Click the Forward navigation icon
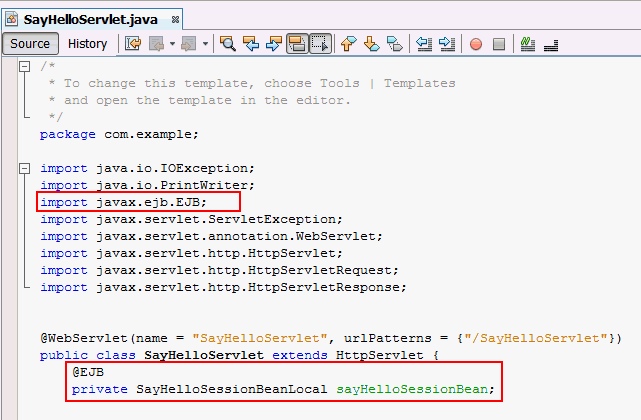The height and width of the screenshot is (420, 641). (x=189, y=43)
